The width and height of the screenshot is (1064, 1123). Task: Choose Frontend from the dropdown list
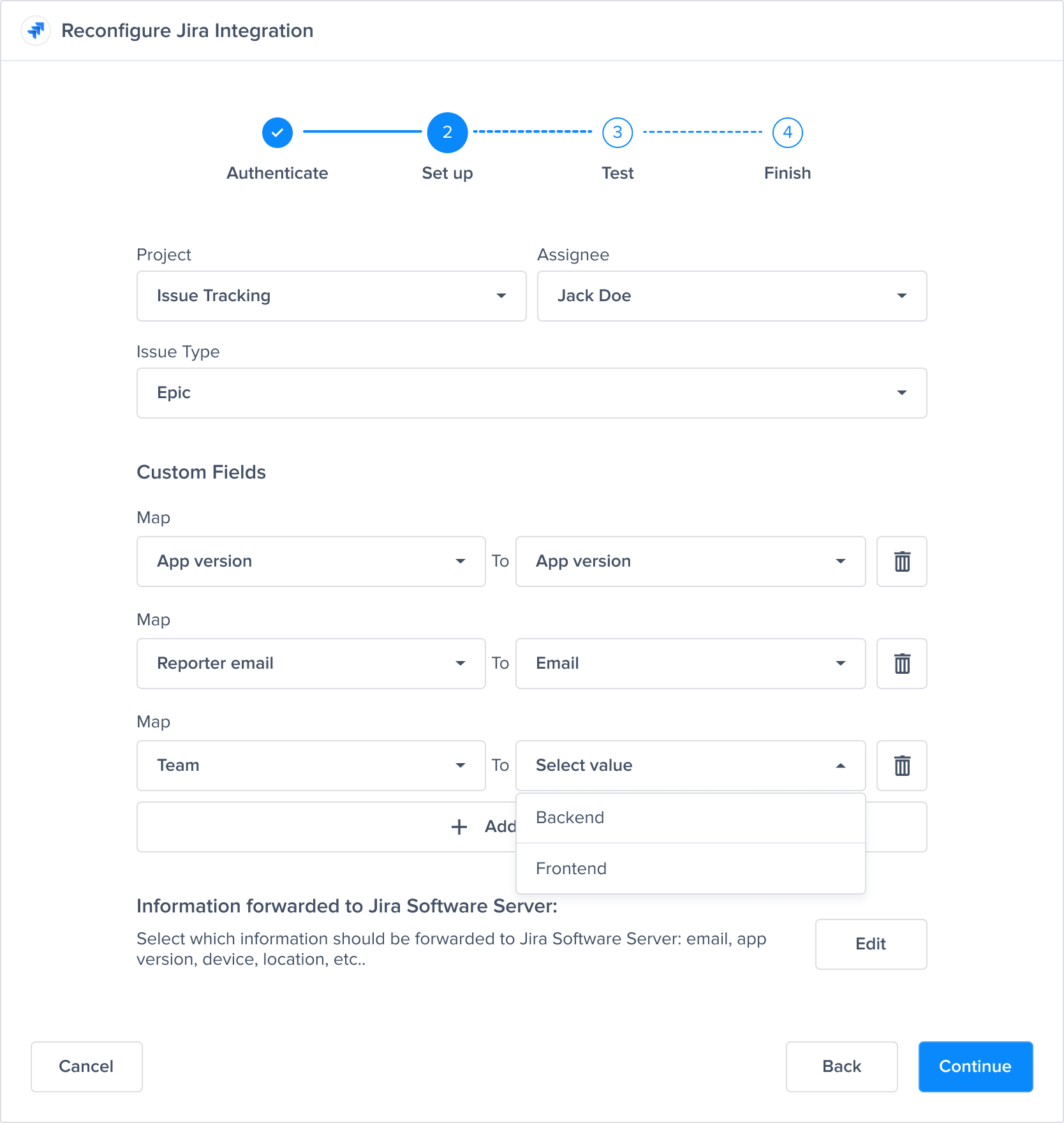click(x=691, y=868)
